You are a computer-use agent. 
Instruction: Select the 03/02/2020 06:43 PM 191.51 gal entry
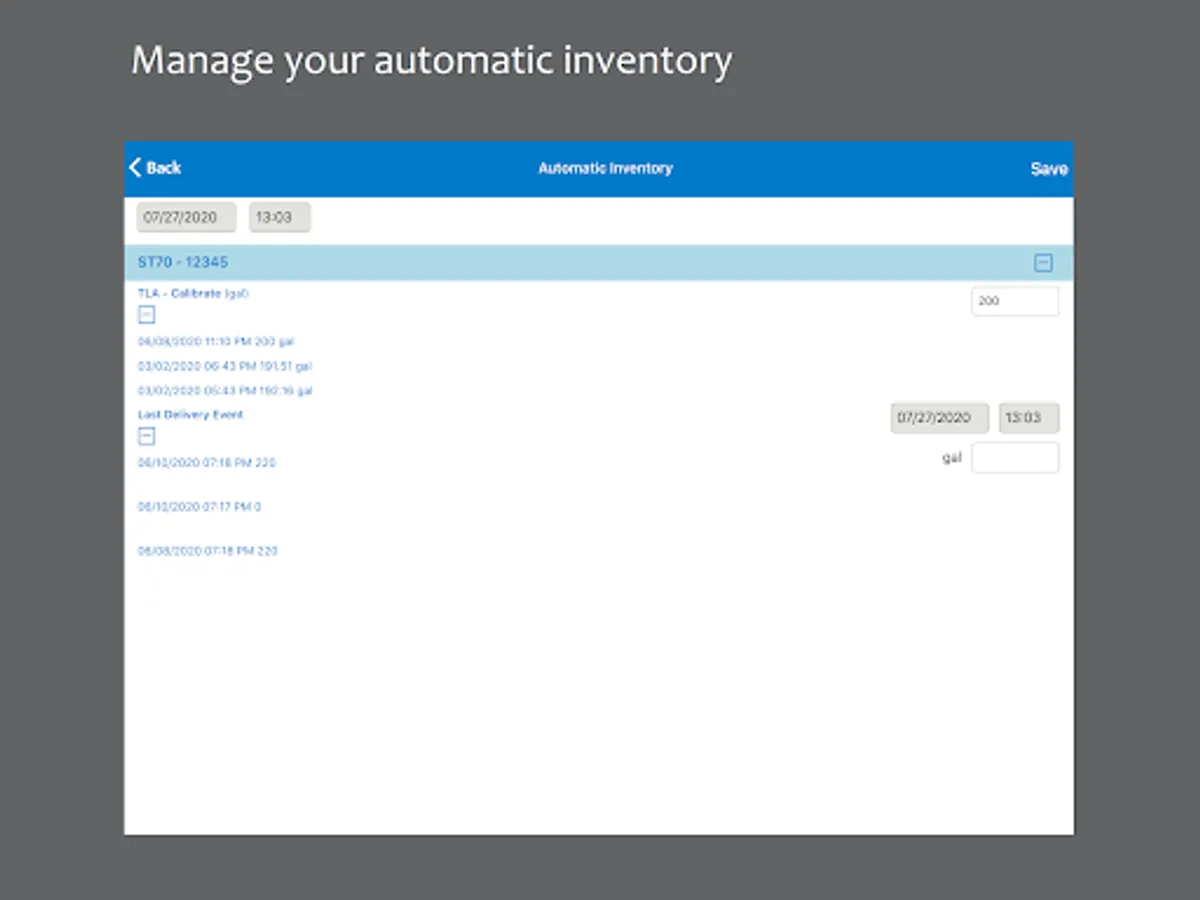[224, 366]
